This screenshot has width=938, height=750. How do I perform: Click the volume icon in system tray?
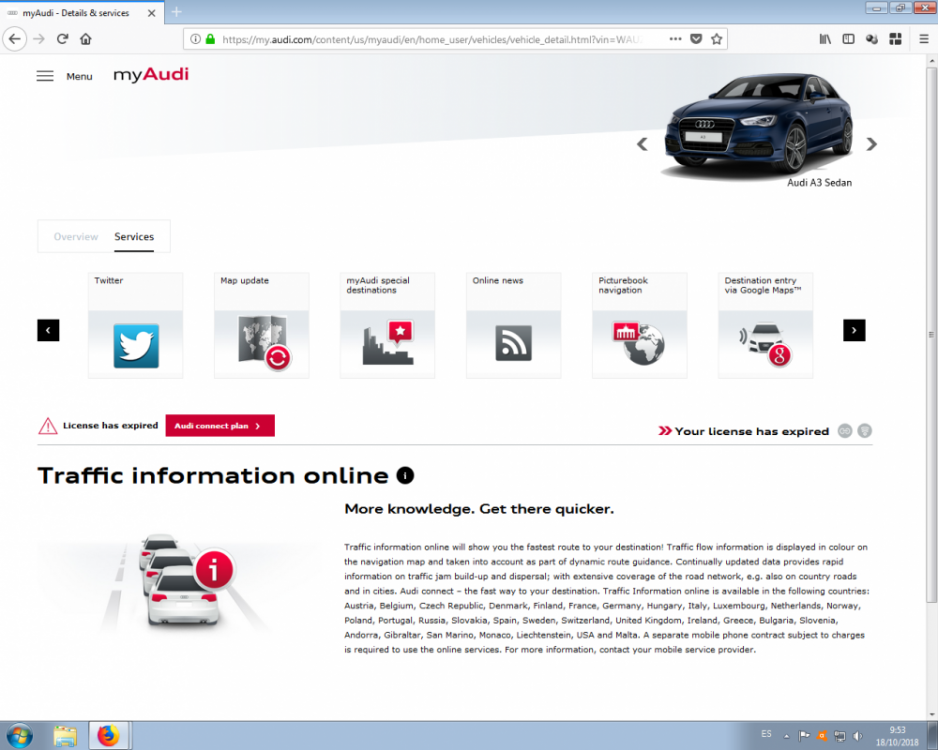click(858, 736)
